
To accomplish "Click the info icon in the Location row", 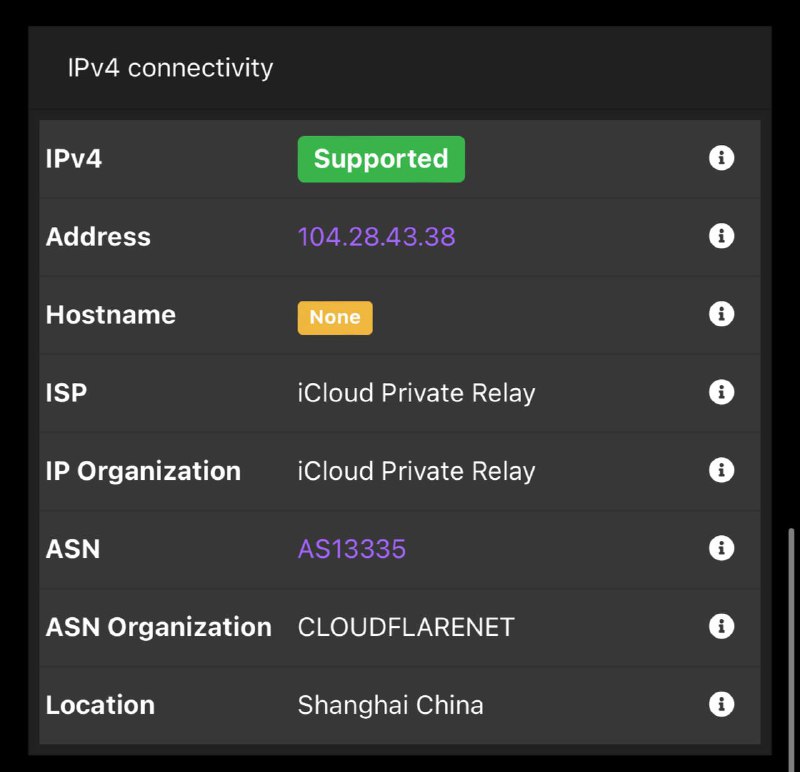I will pos(721,704).
